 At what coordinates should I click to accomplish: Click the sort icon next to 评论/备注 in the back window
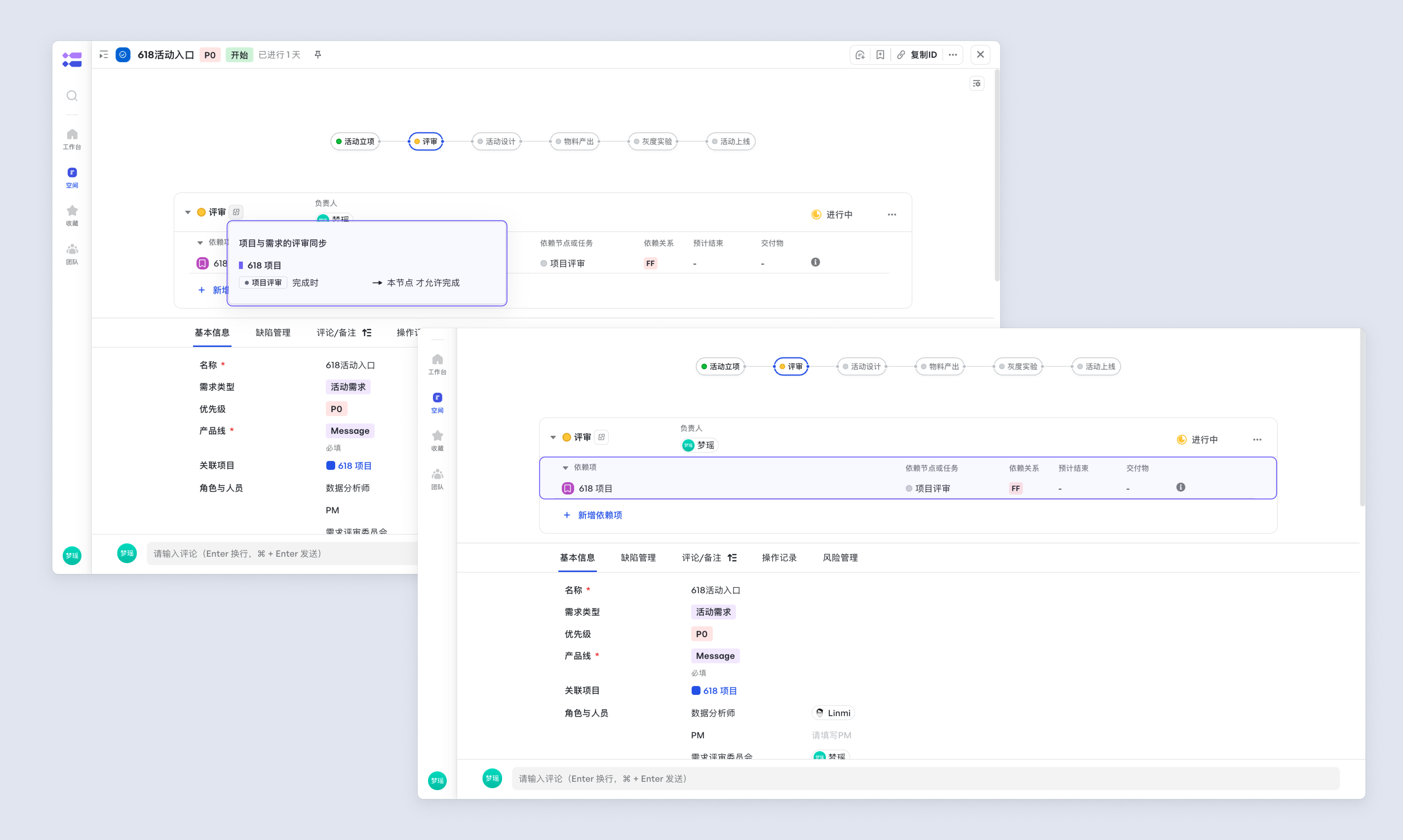(367, 333)
